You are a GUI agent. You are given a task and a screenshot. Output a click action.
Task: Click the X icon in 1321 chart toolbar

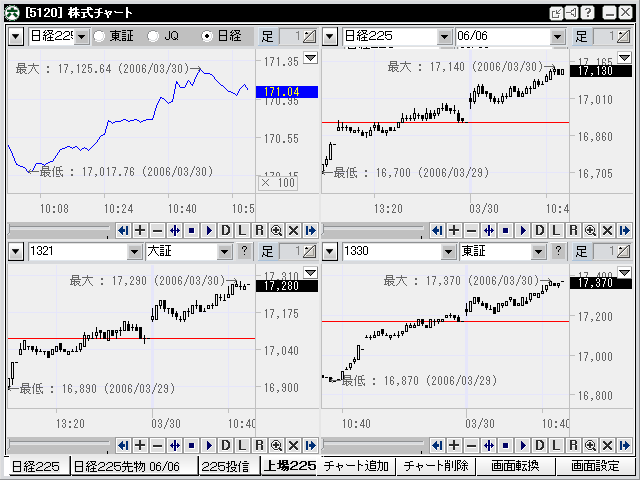[x=293, y=445]
